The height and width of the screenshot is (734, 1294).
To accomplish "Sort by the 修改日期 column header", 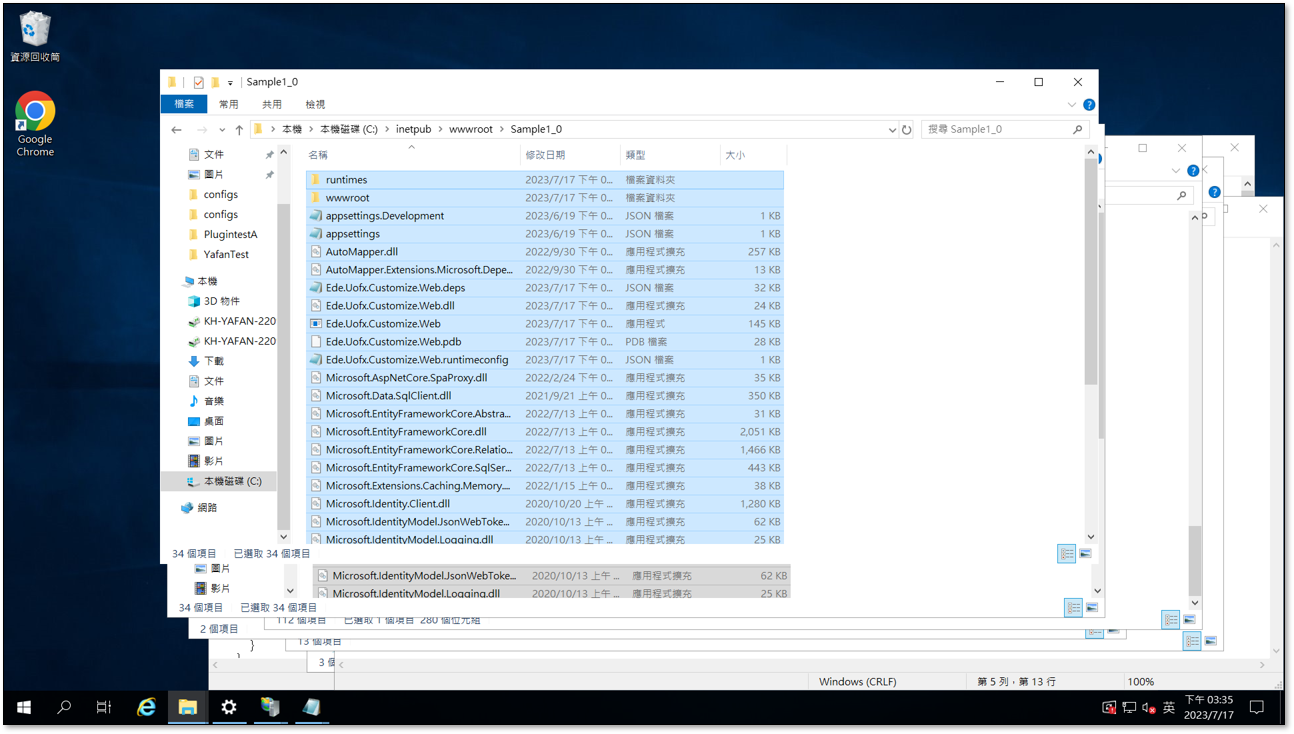I will click(x=570, y=155).
